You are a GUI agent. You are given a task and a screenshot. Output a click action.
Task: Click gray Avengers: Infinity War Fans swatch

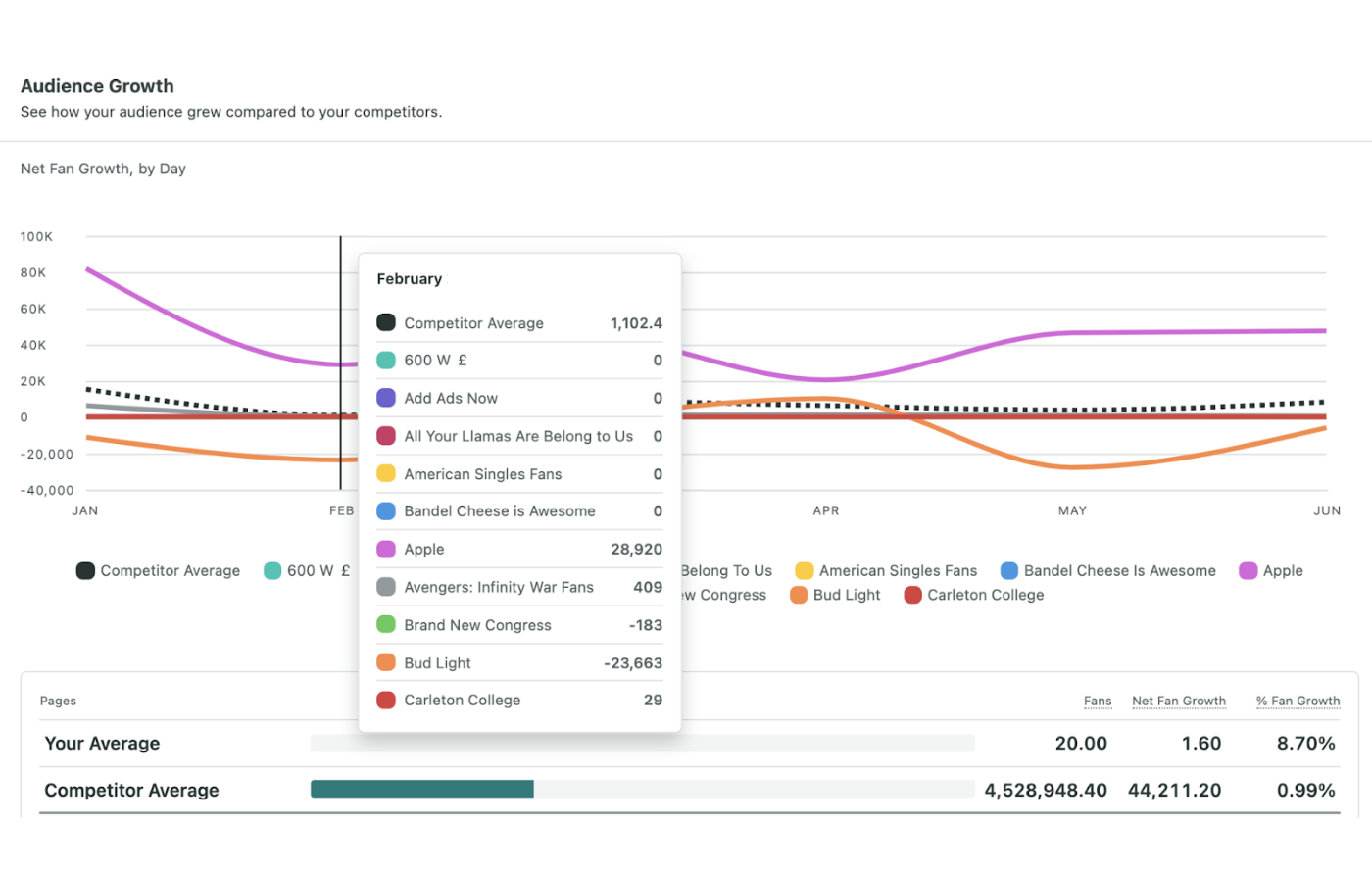click(386, 588)
